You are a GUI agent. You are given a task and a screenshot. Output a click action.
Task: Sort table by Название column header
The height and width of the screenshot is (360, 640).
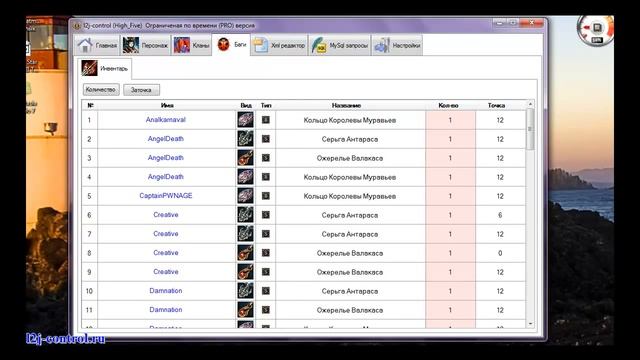(346, 105)
